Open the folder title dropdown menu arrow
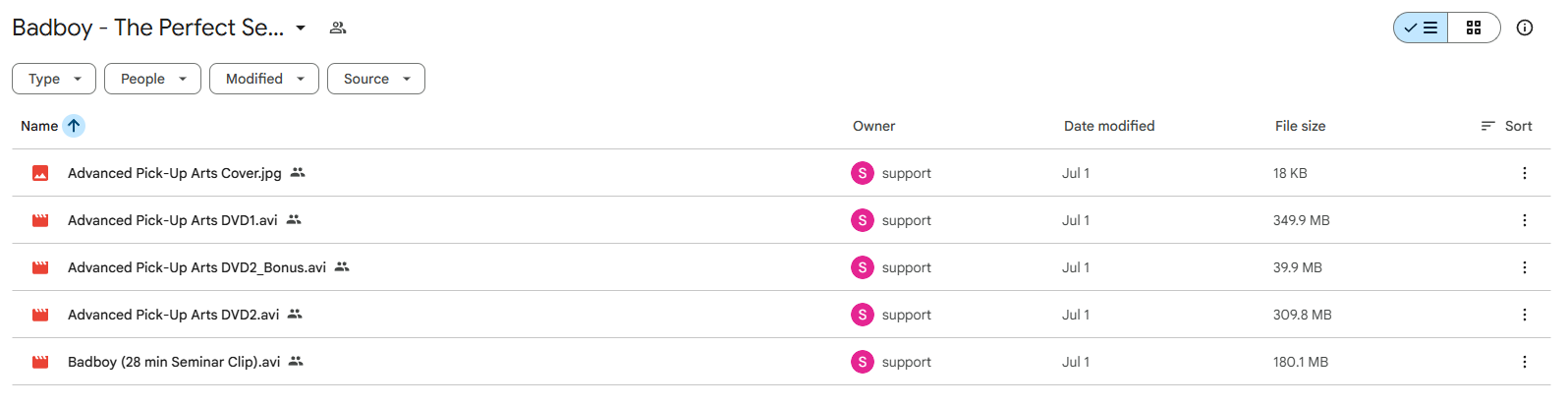 301,28
